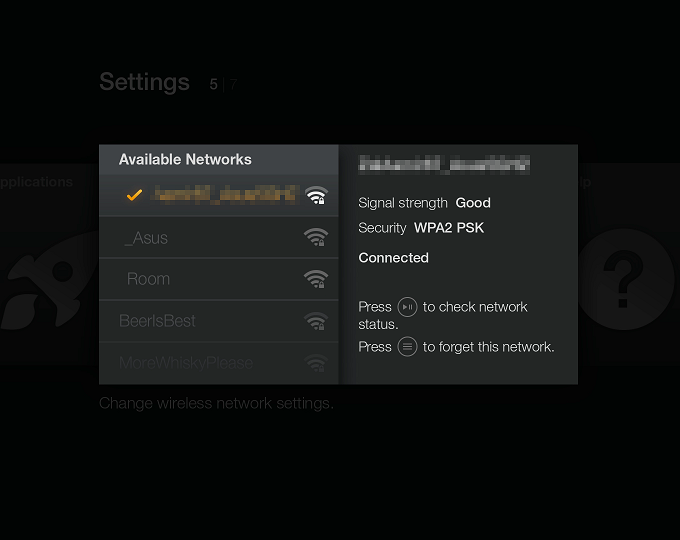Viewport: 680px width, 540px height.
Task: Click the Applications label on left edge
Action: click(x=36, y=182)
